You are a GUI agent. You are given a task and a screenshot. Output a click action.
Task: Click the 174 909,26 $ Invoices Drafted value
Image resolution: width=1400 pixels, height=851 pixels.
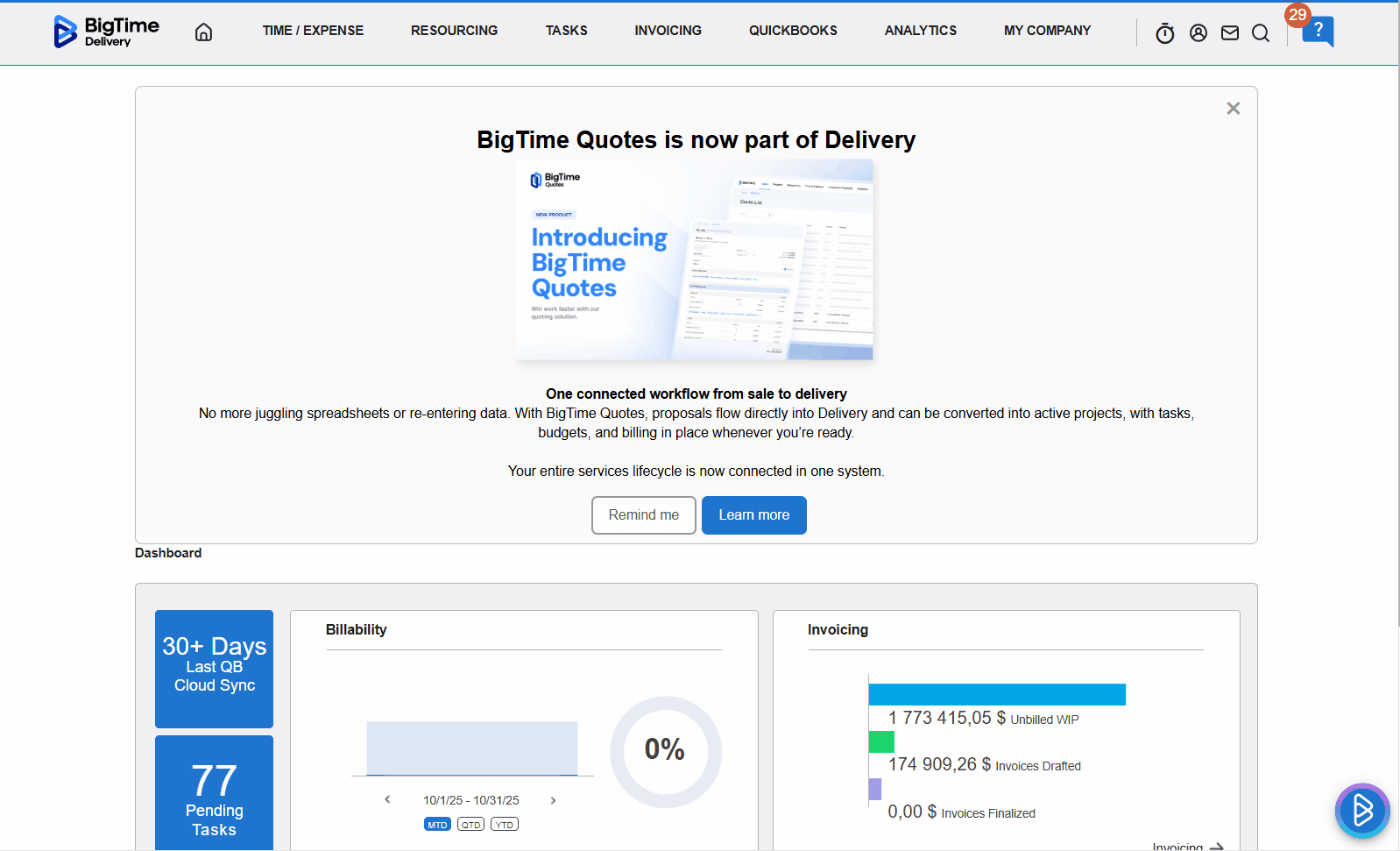point(984,765)
